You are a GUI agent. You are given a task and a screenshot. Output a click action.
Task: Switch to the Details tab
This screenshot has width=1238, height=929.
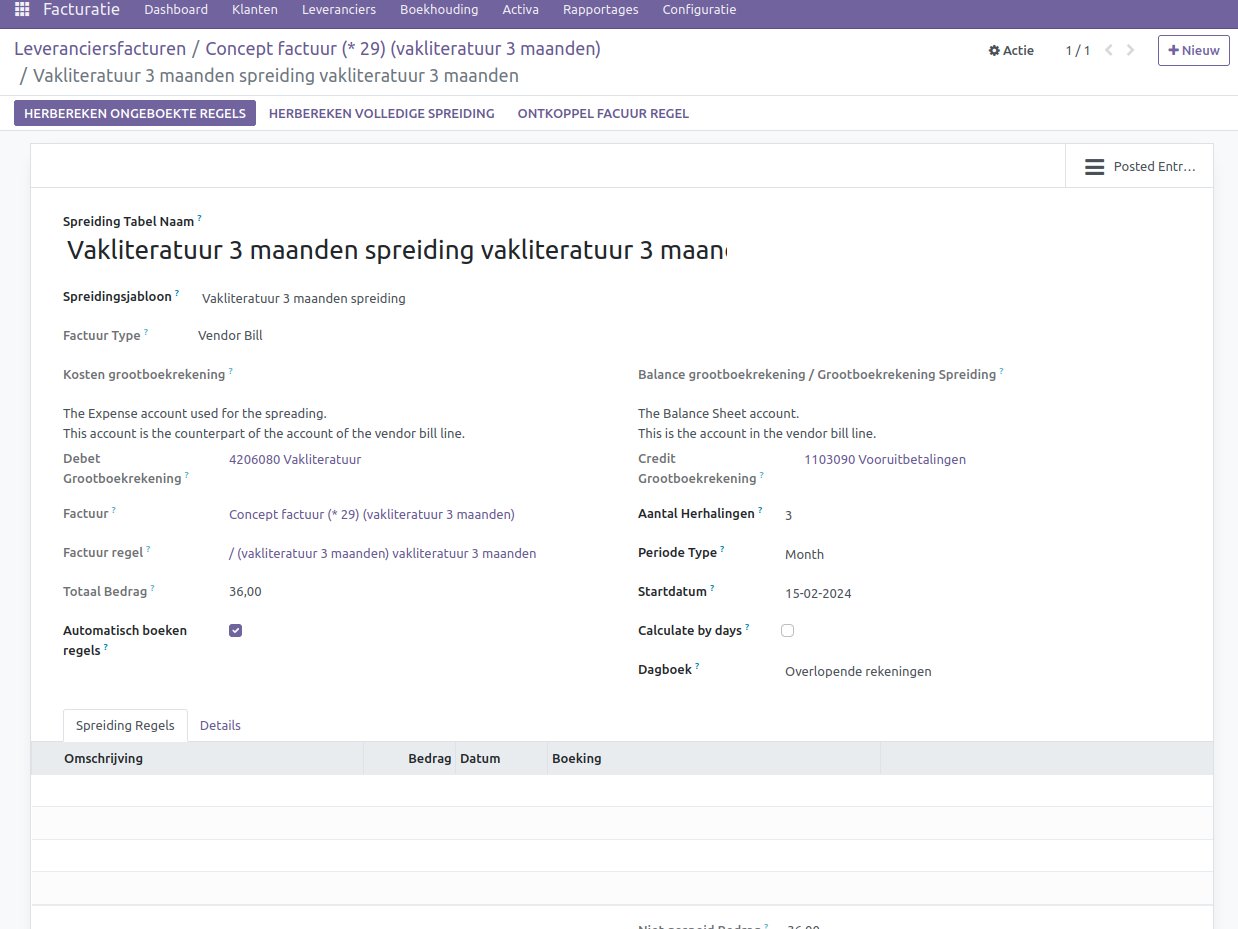coord(220,726)
